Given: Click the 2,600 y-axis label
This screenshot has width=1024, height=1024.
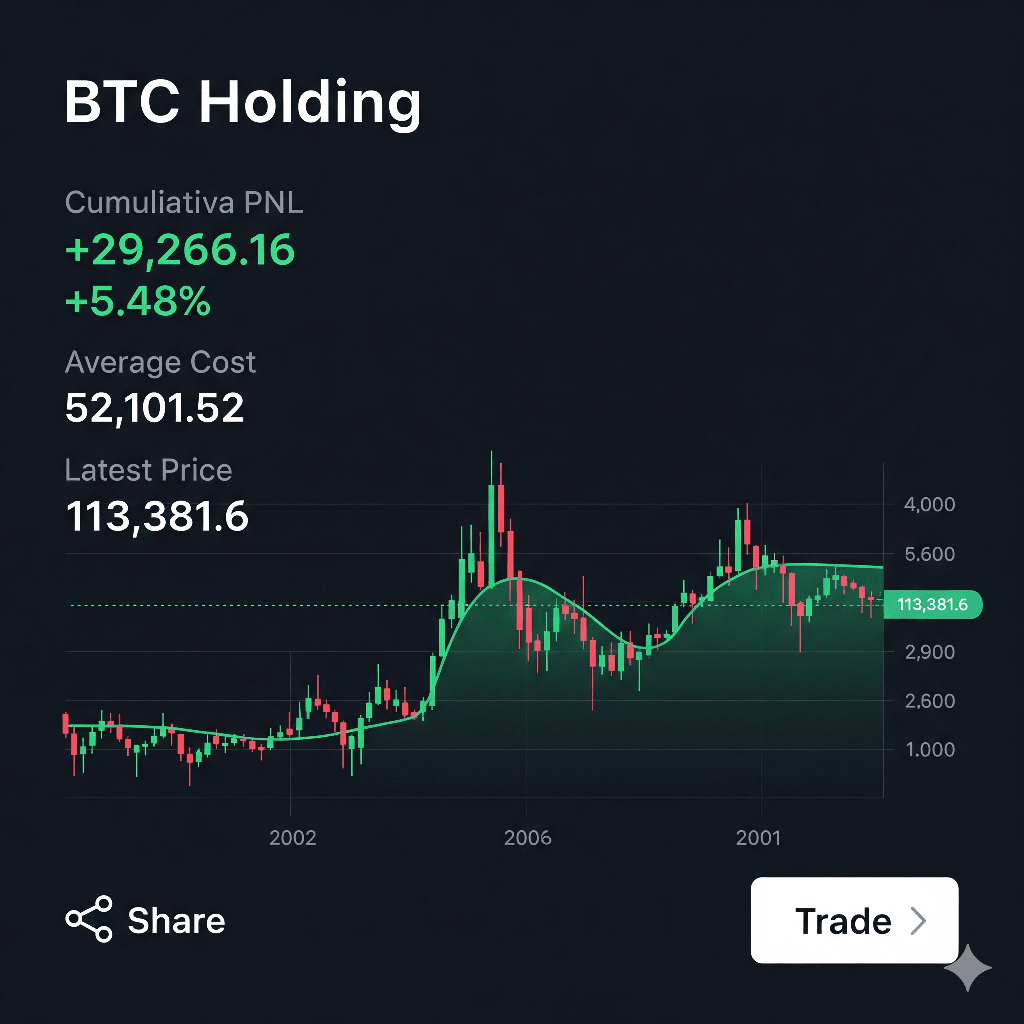Looking at the screenshot, I should [930, 701].
